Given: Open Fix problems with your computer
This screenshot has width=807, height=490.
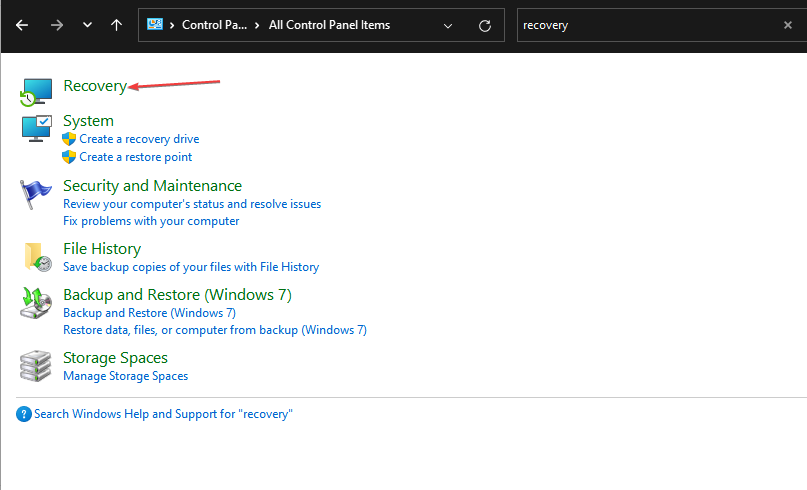Looking at the screenshot, I should pos(151,221).
